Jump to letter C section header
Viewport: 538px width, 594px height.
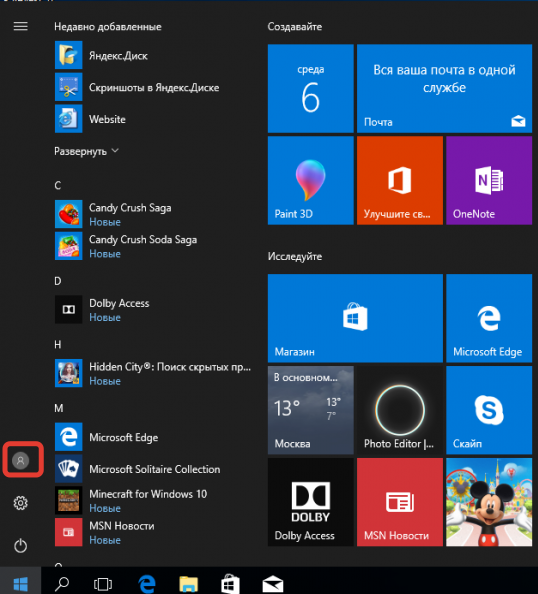pos(58,185)
